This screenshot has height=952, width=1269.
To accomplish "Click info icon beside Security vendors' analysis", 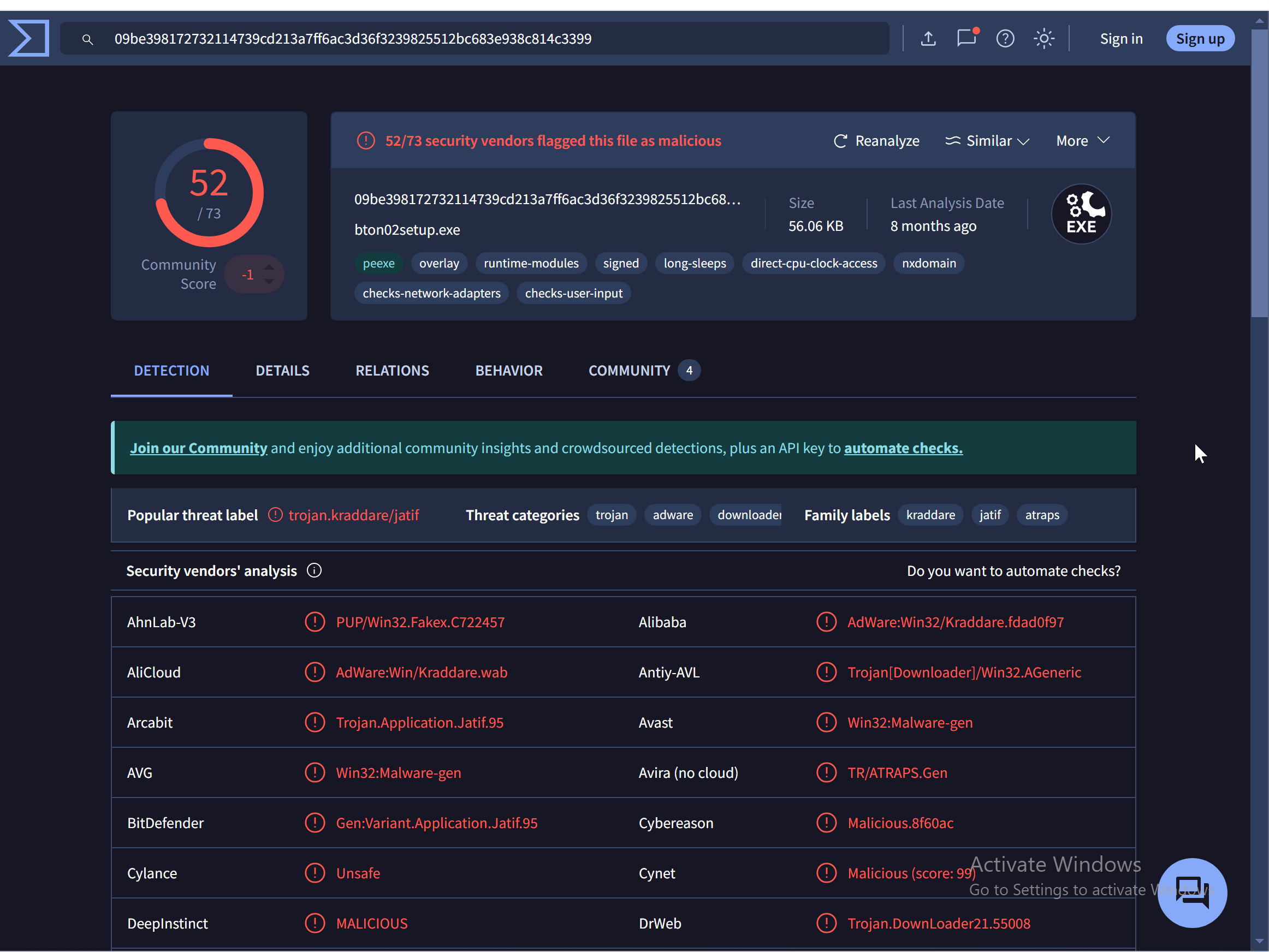I will pyautogui.click(x=314, y=570).
